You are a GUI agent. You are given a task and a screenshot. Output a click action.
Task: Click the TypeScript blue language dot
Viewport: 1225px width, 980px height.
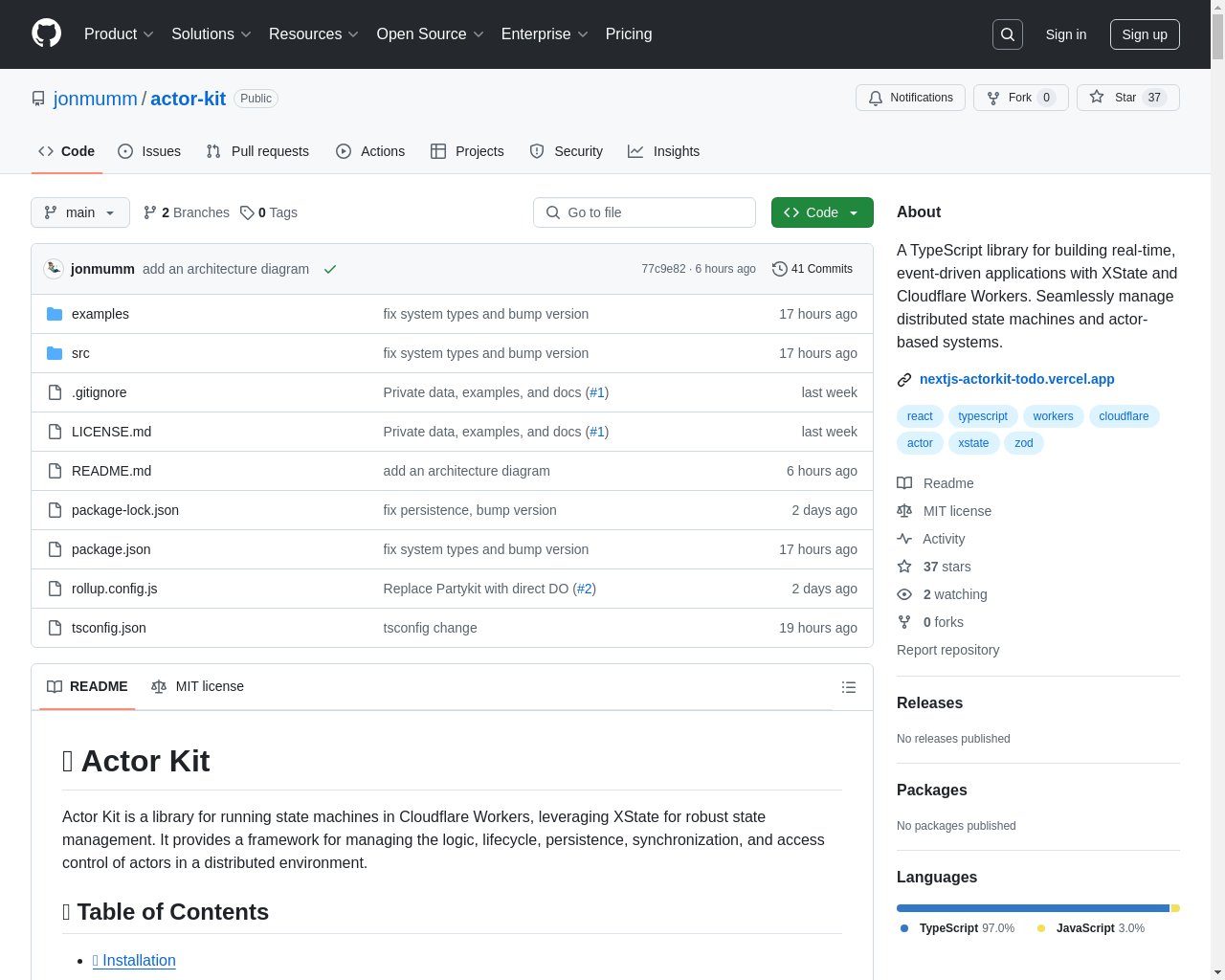[904, 928]
